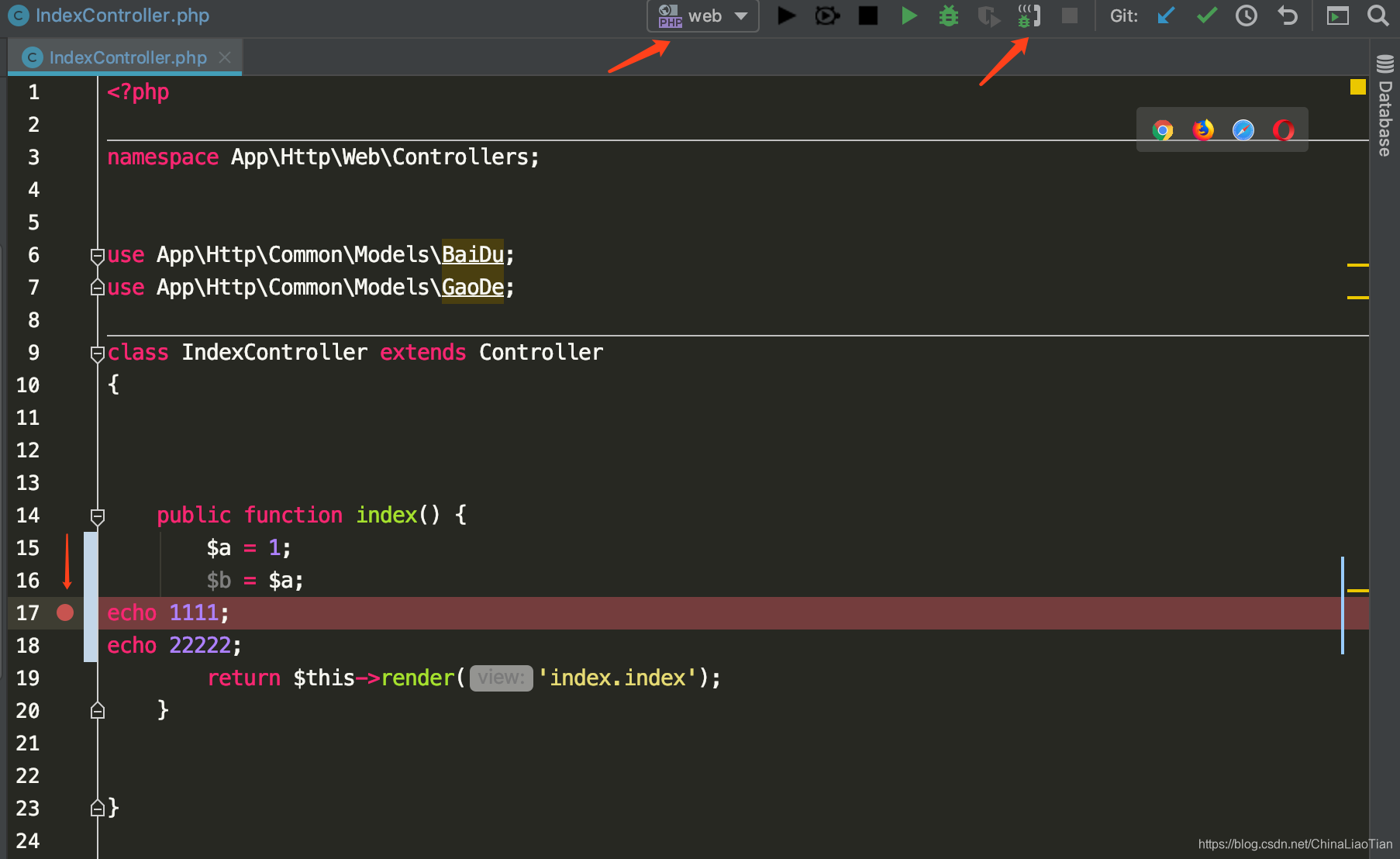Toggle the breakpoint on line 17

(x=65, y=612)
